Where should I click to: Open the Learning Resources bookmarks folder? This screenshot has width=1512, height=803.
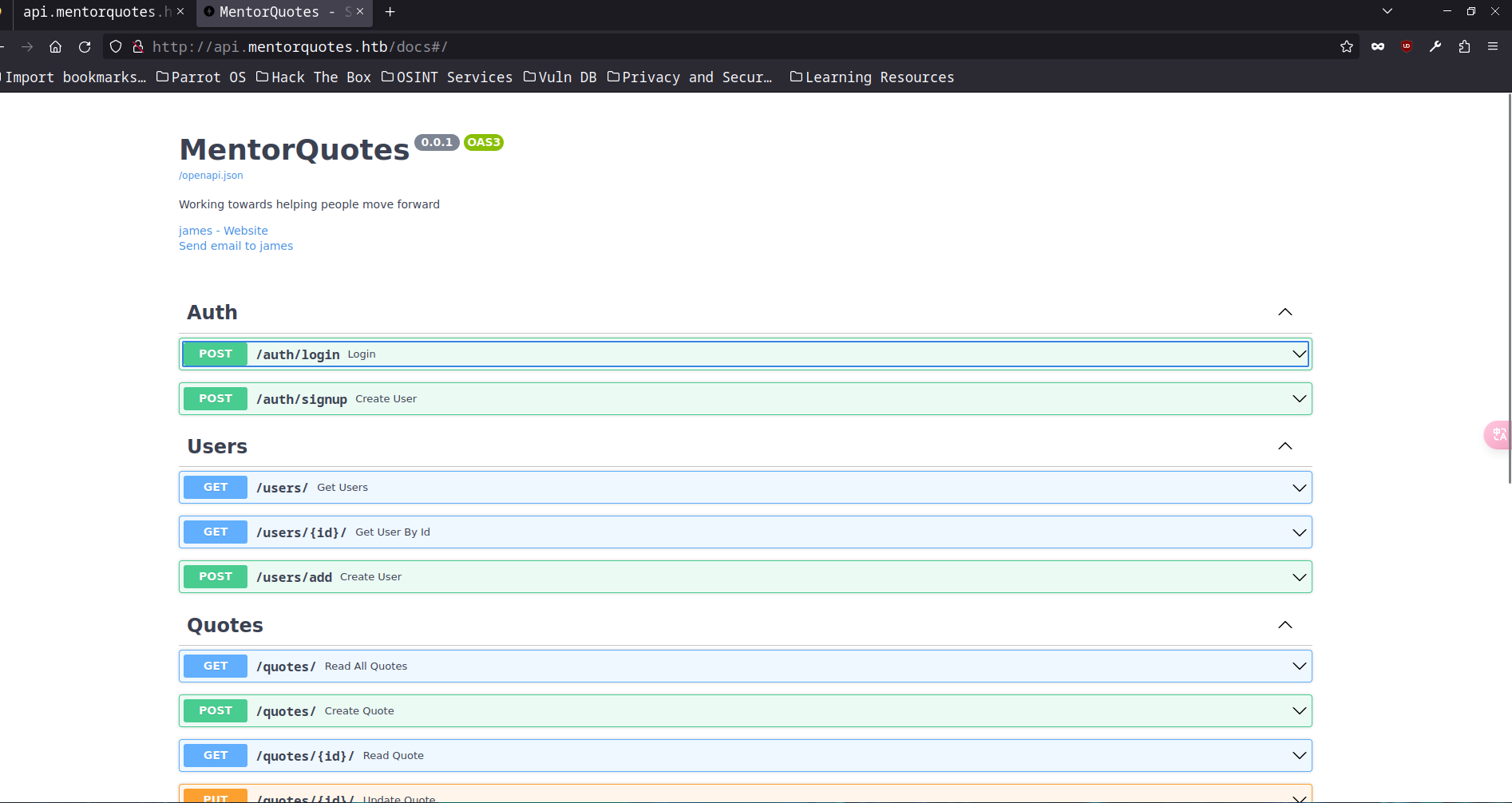872,77
